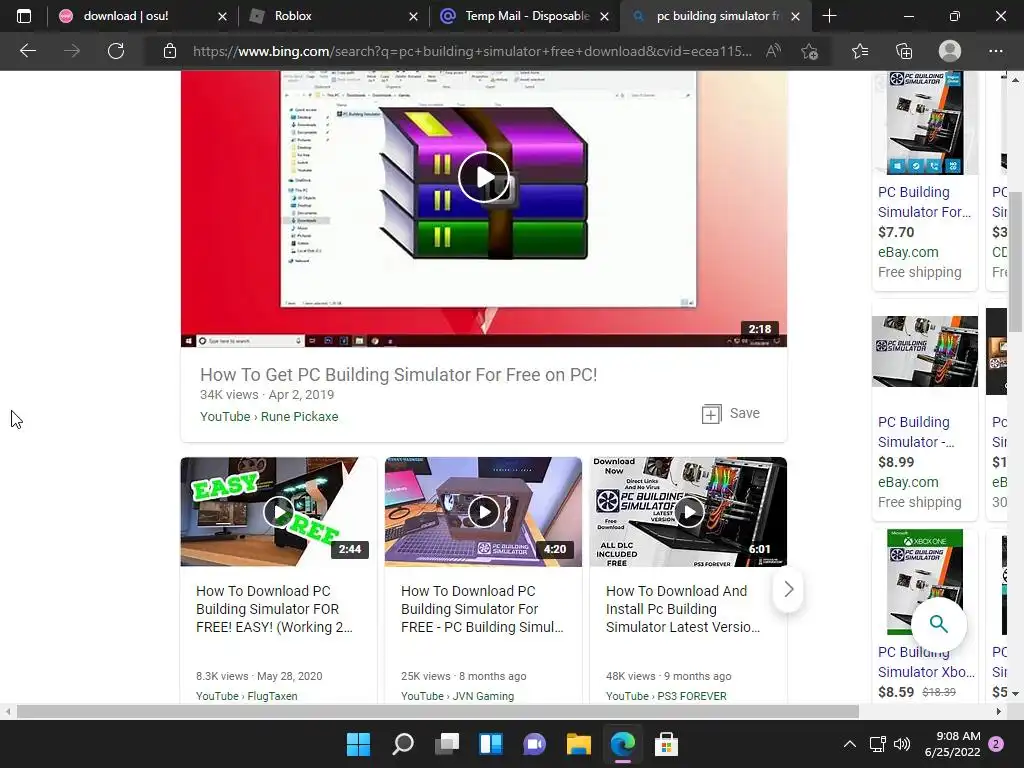Open the Favorites list

pyautogui.click(x=860, y=51)
